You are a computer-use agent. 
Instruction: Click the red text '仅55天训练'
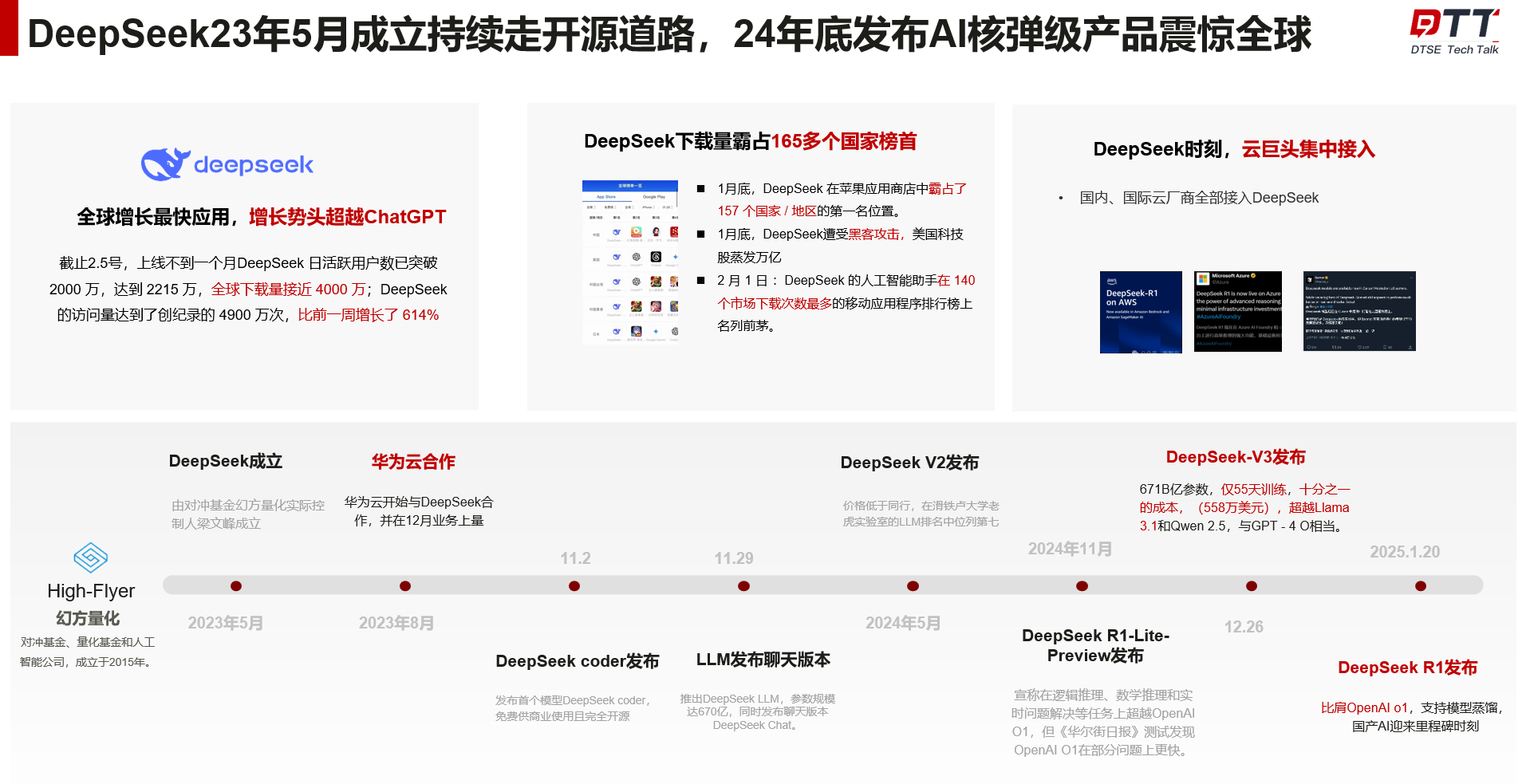tap(1253, 490)
